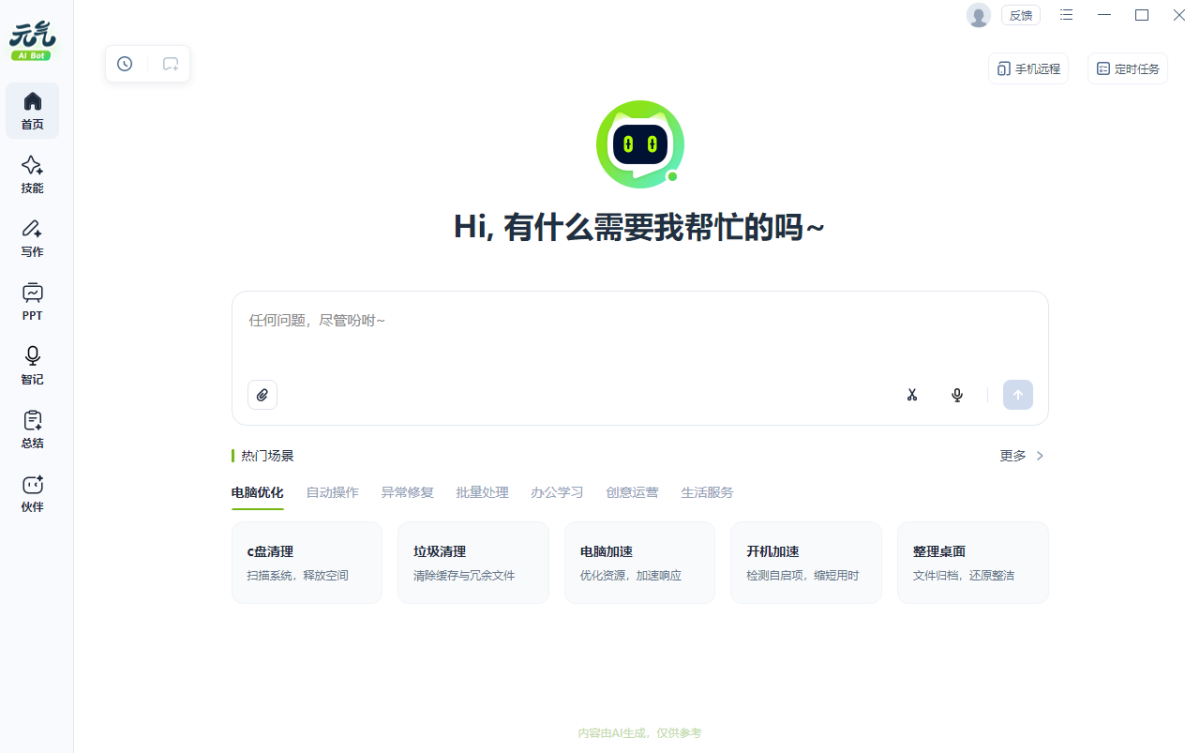Start a new chat conversation icon
The height and width of the screenshot is (753, 1200).
(x=171, y=64)
